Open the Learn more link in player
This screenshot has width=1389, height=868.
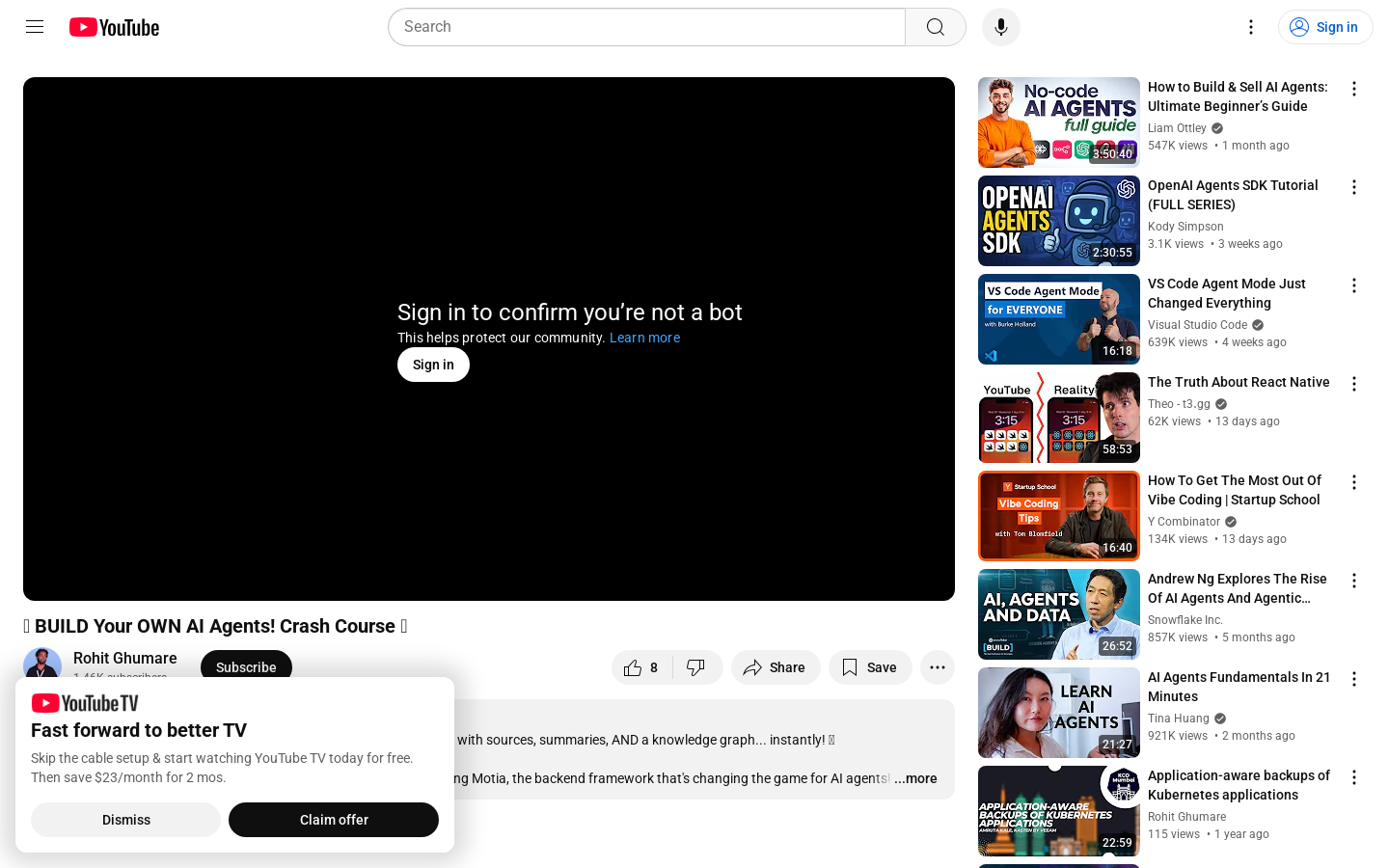pyautogui.click(x=644, y=338)
